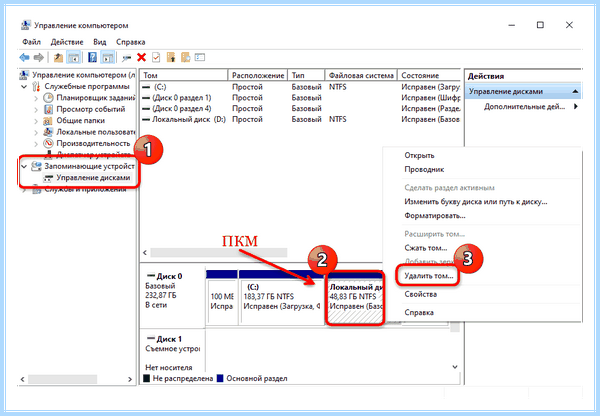Open the Файл menu

pos(31,42)
